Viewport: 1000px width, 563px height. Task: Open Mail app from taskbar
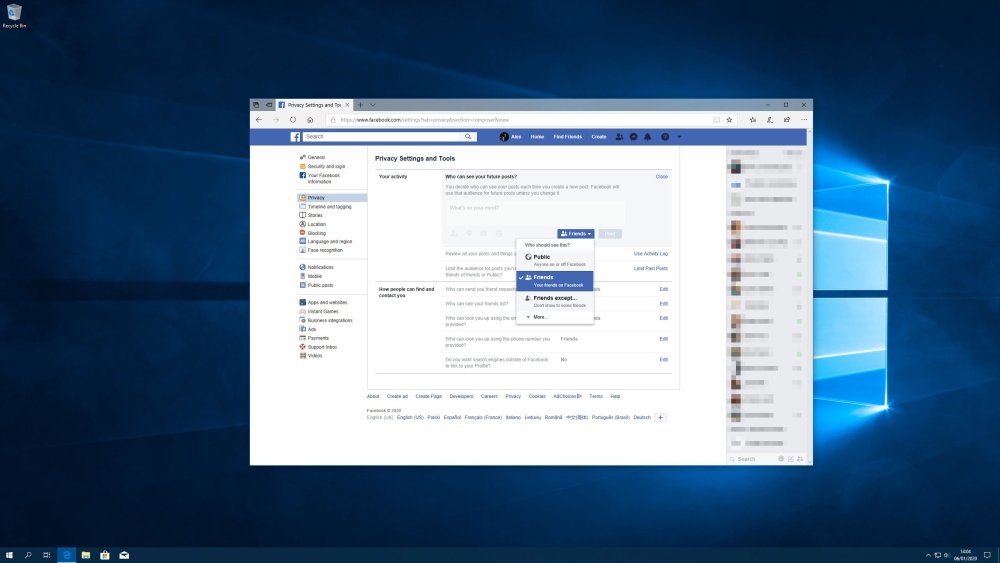click(124, 555)
